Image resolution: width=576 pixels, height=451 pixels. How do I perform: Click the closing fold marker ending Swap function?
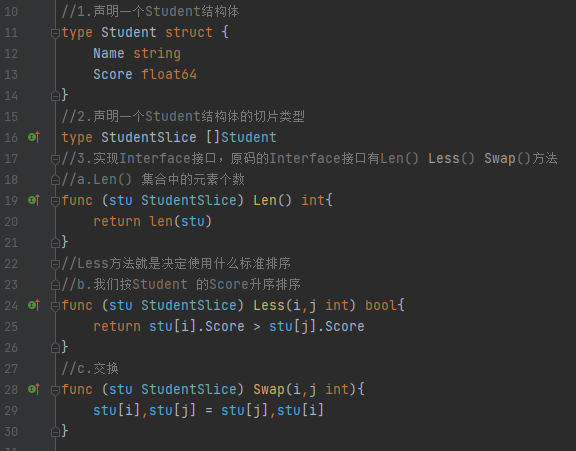point(55,432)
